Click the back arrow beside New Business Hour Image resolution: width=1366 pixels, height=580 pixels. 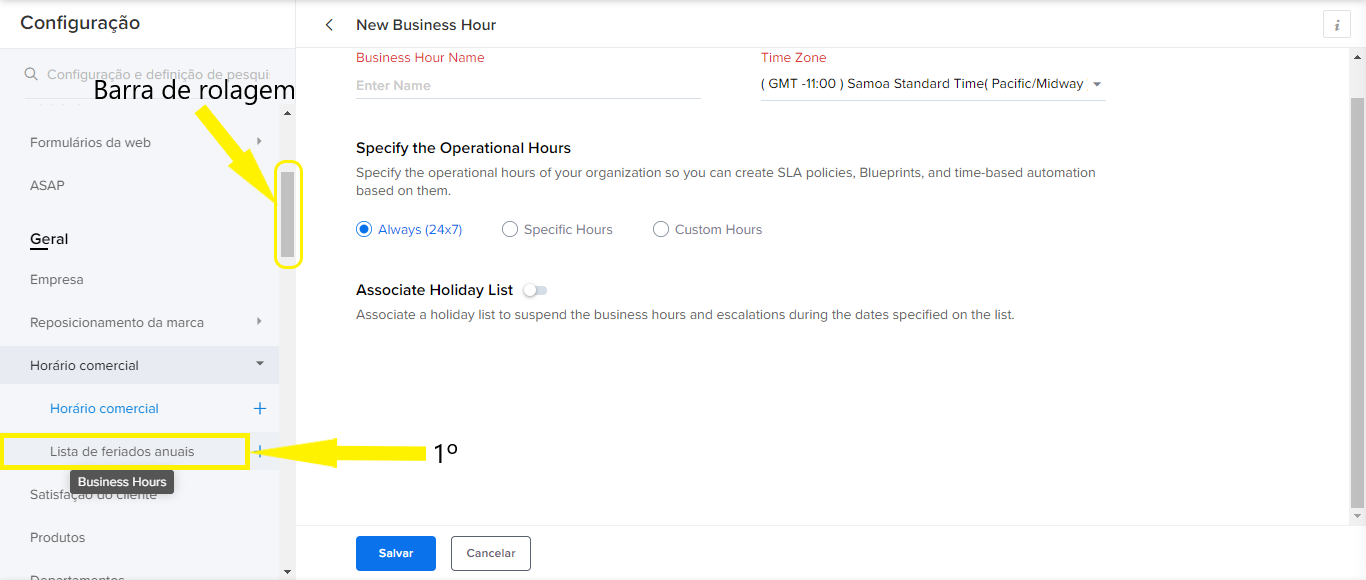329,25
